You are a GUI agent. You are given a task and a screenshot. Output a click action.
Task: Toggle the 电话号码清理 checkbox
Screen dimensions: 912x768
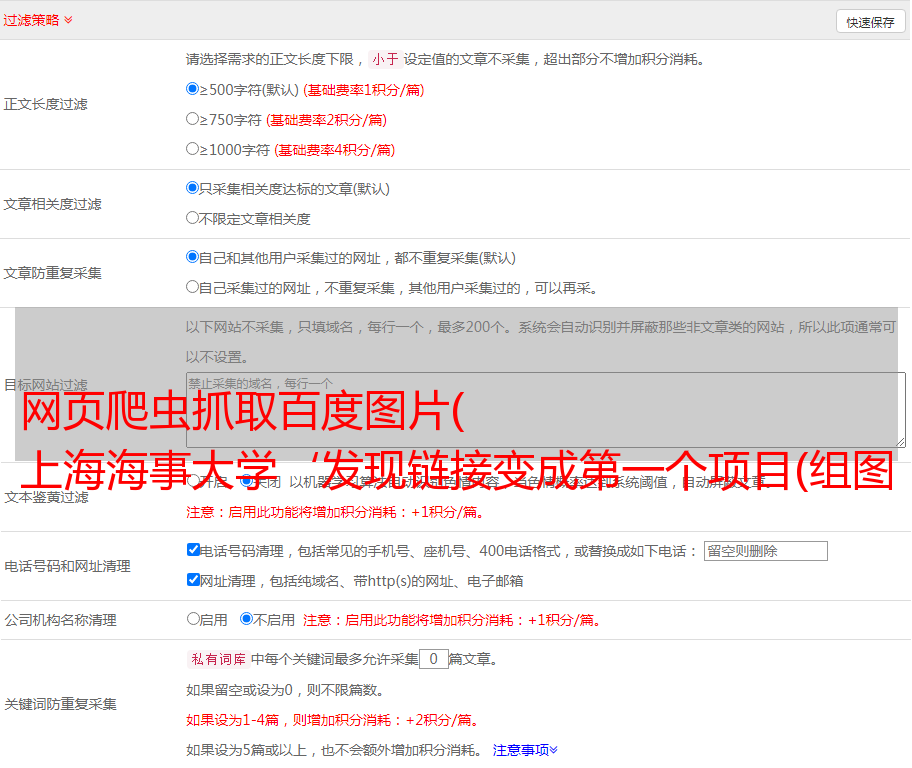tap(194, 550)
